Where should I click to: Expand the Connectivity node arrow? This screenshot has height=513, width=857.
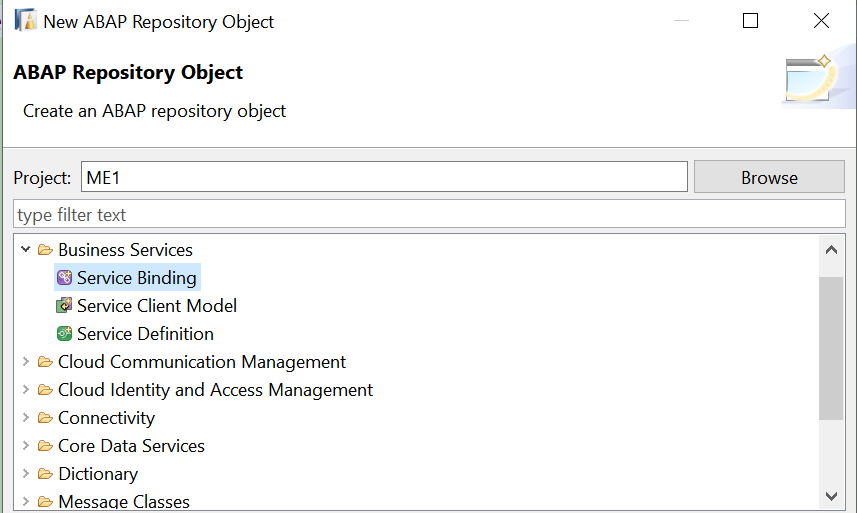[25, 417]
